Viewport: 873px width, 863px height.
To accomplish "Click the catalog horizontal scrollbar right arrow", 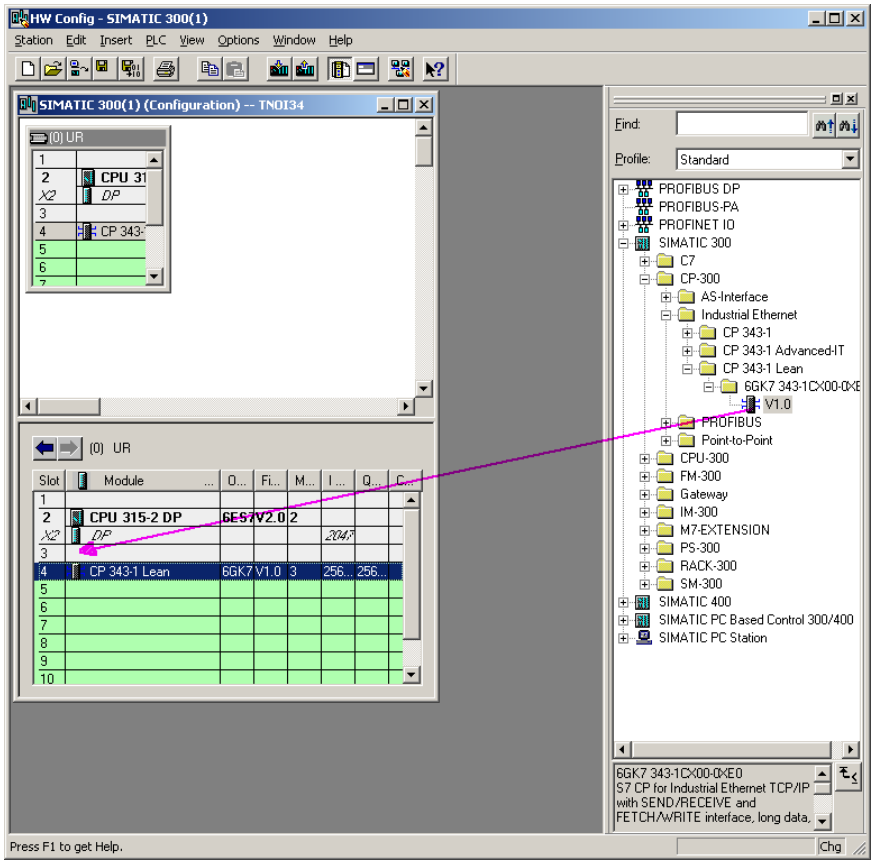I will pos(850,749).
